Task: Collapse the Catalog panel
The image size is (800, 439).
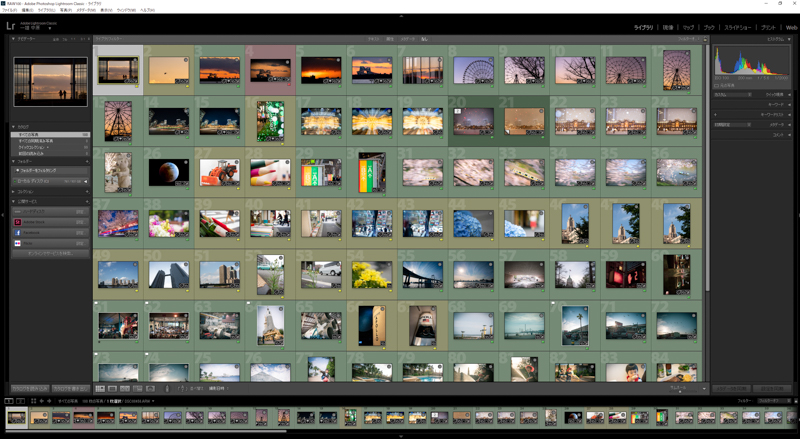Action: point(13,127)
